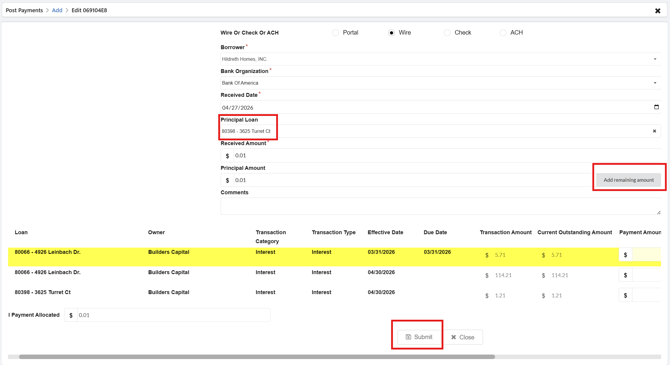Focus the Comments text area
The height and width of the screenshot is (365, 670).
(x=441, y=206)
